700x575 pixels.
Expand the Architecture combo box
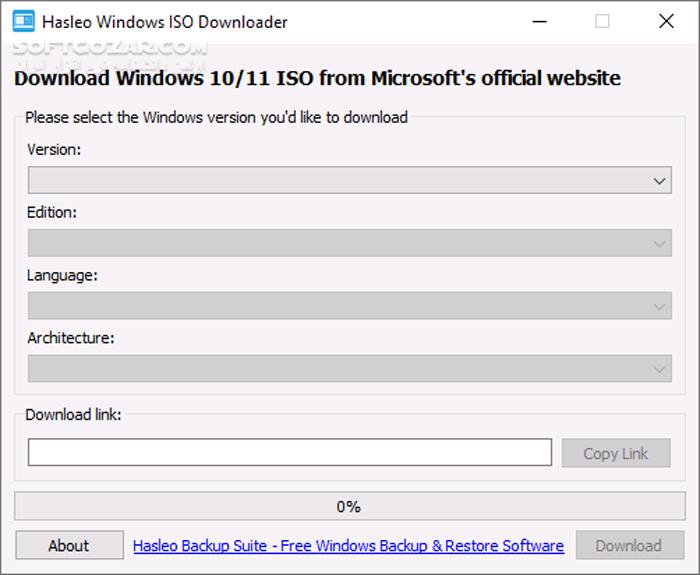350,369
